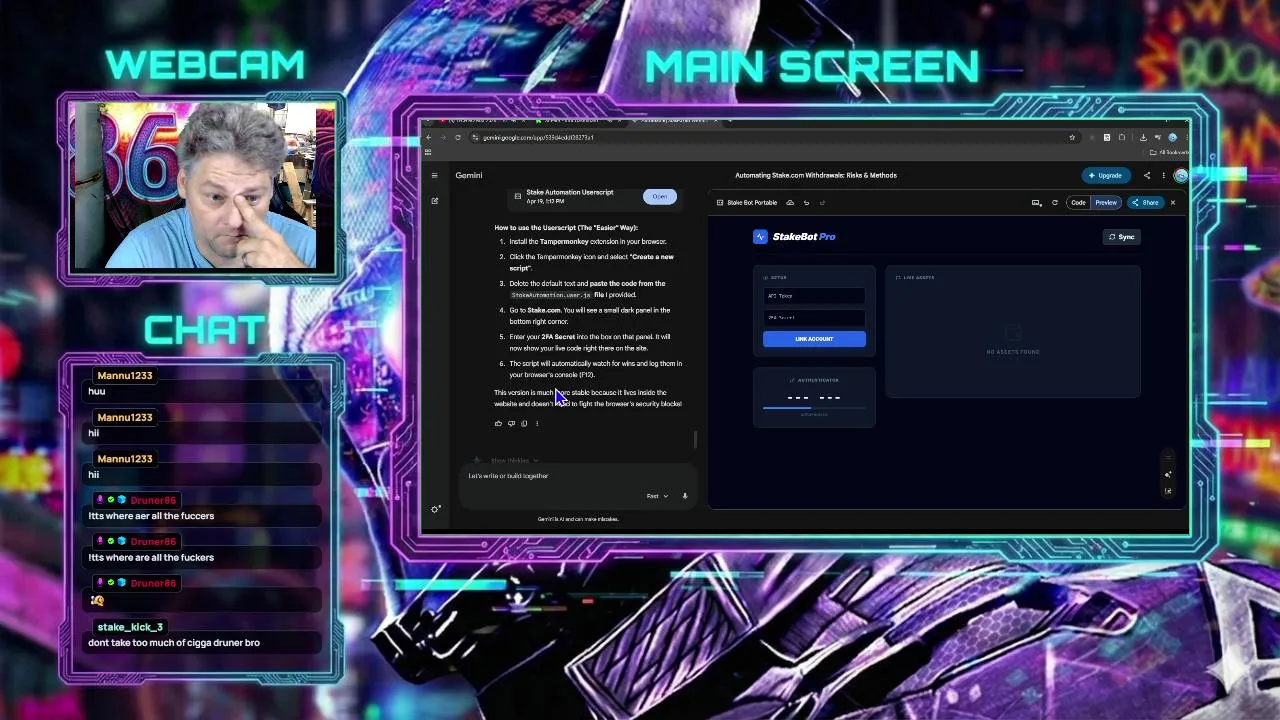Click conversation title Automating Stake.com Withdrawals

(x=816, y=175)
